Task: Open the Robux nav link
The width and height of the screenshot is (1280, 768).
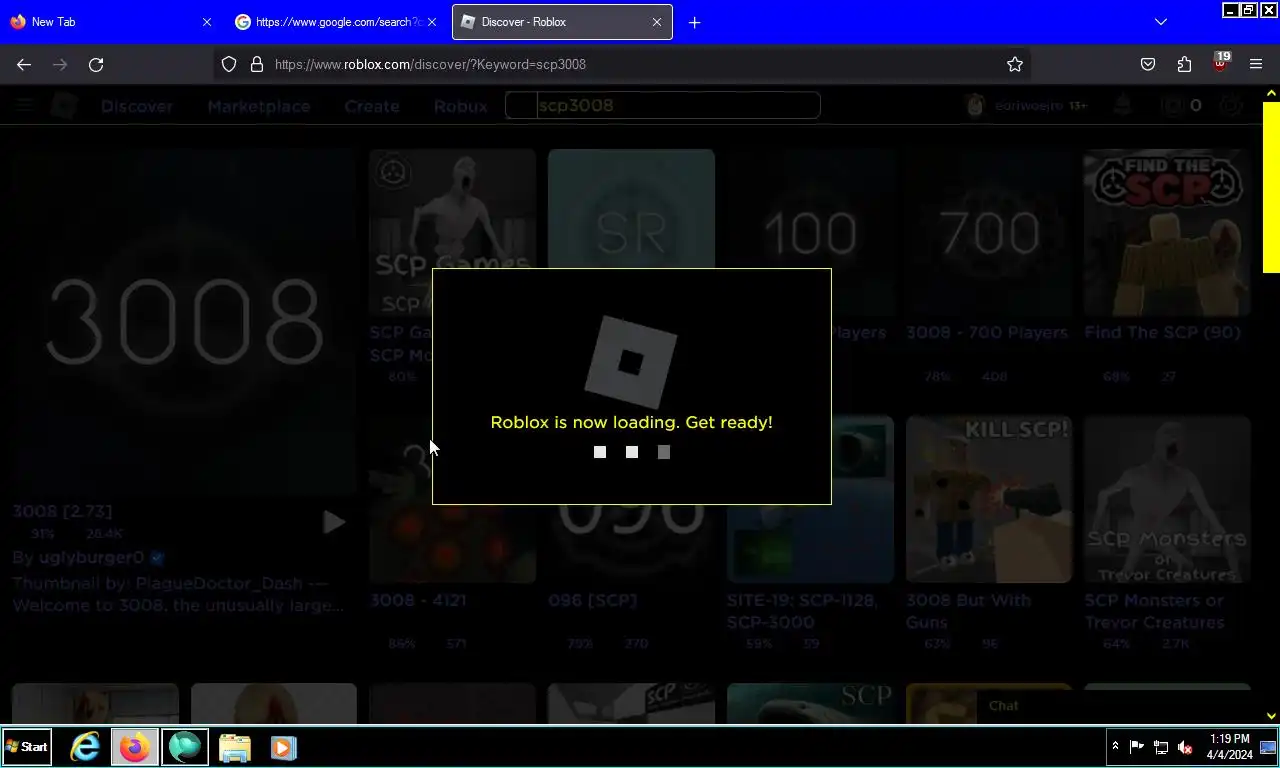Action: (x=460, y=106)
